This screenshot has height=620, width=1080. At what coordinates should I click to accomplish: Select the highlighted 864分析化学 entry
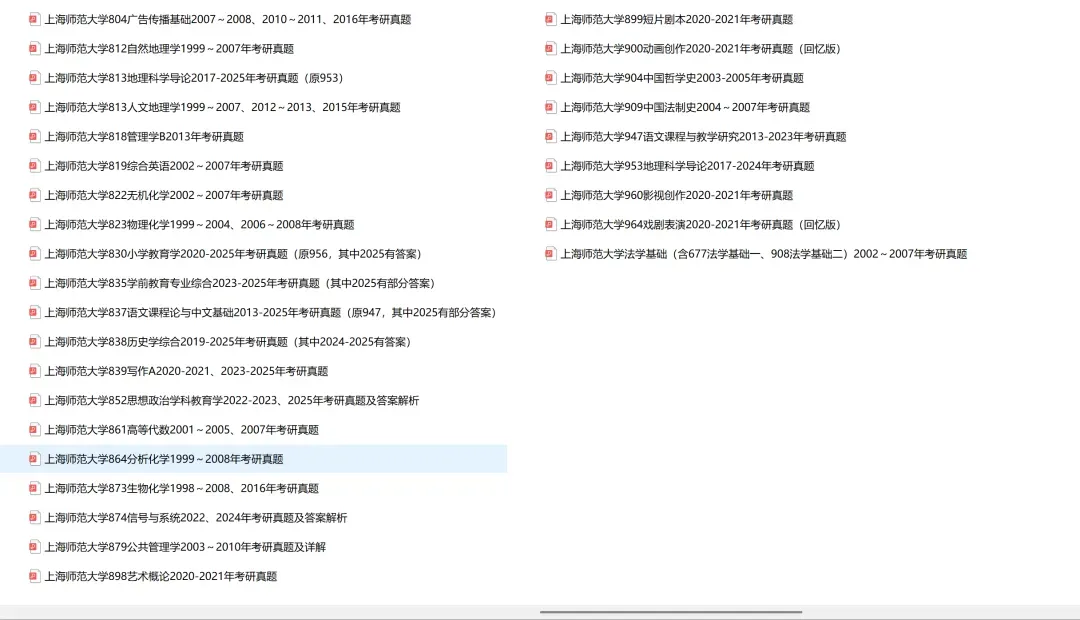(165, 458)
